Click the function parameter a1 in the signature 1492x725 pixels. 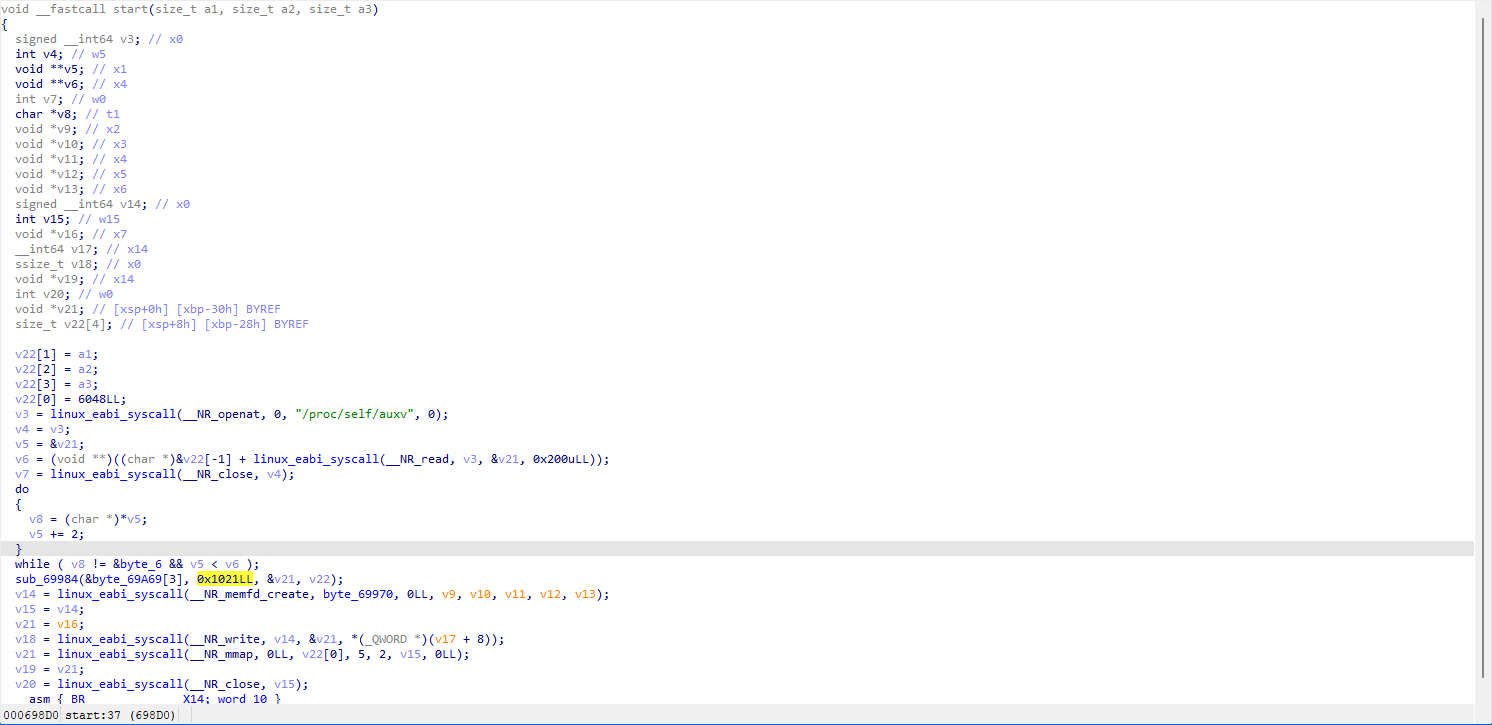click(x=205, y=8)
